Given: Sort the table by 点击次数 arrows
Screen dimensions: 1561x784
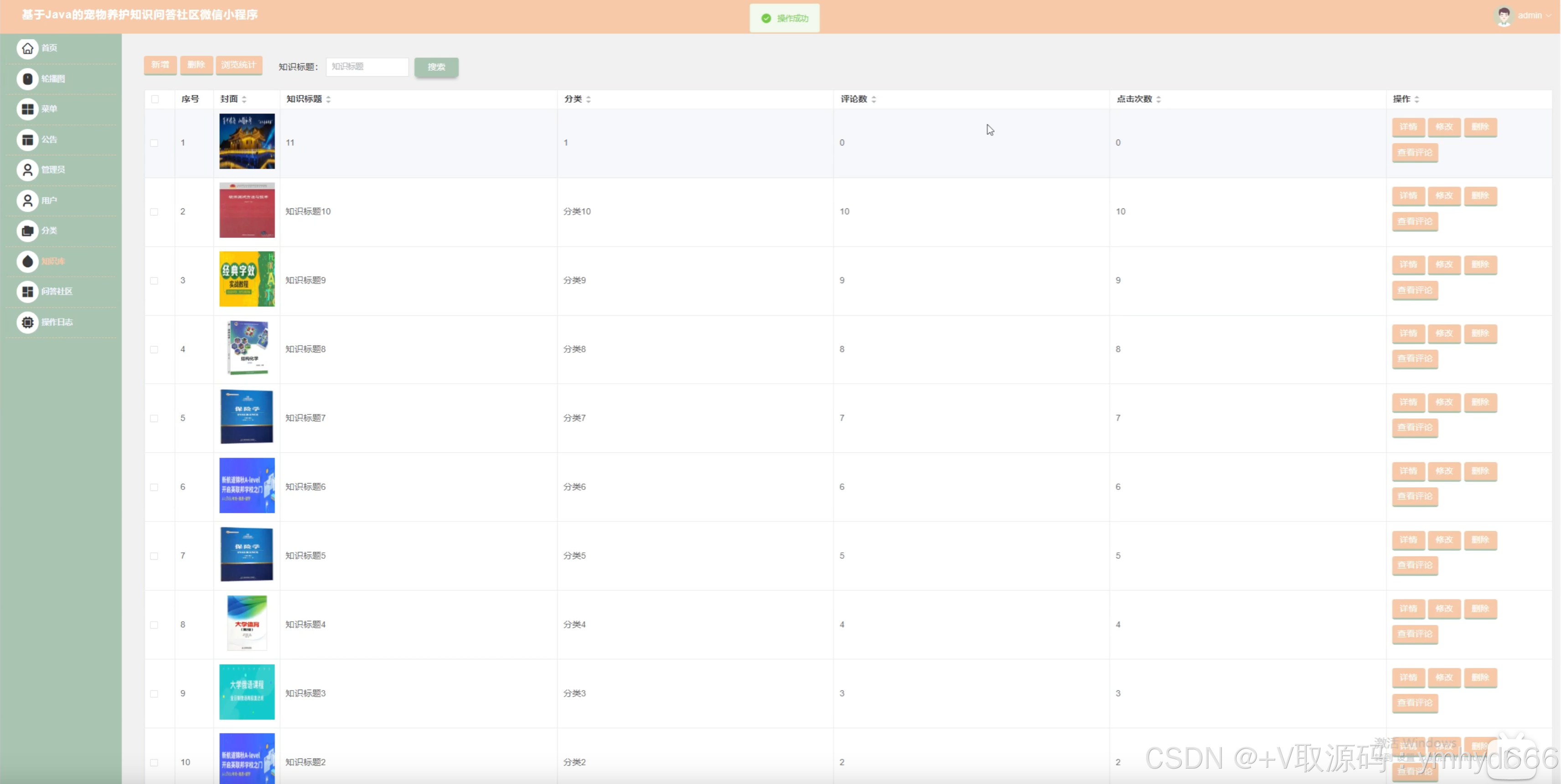Looking at the screenshot, I should (1158, 99).
